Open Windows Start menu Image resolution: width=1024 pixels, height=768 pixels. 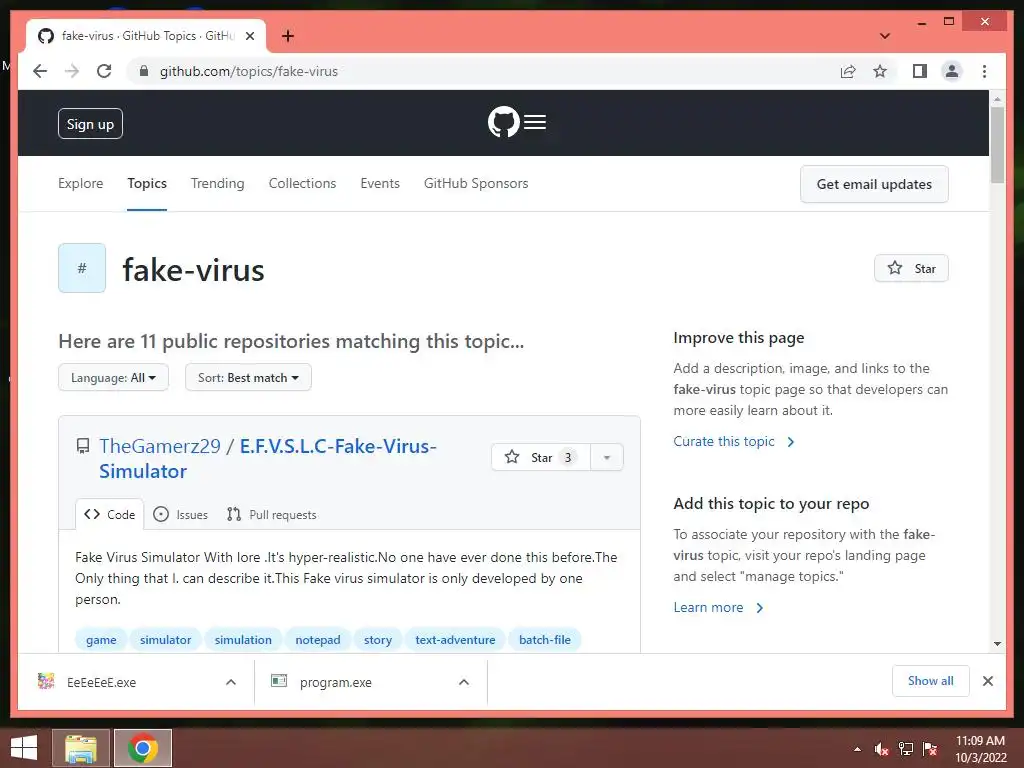pyautogui.click(x=24, y=748)
